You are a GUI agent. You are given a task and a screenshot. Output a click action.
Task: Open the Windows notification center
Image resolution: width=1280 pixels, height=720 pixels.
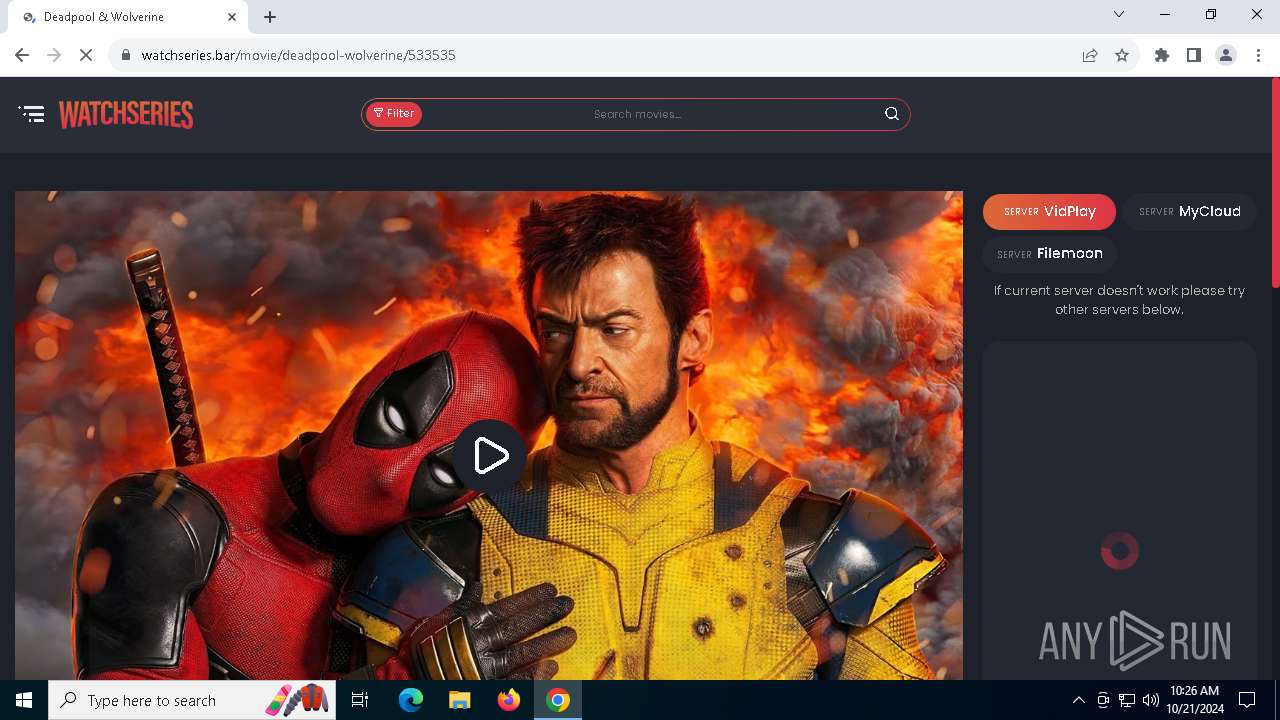1247,700
